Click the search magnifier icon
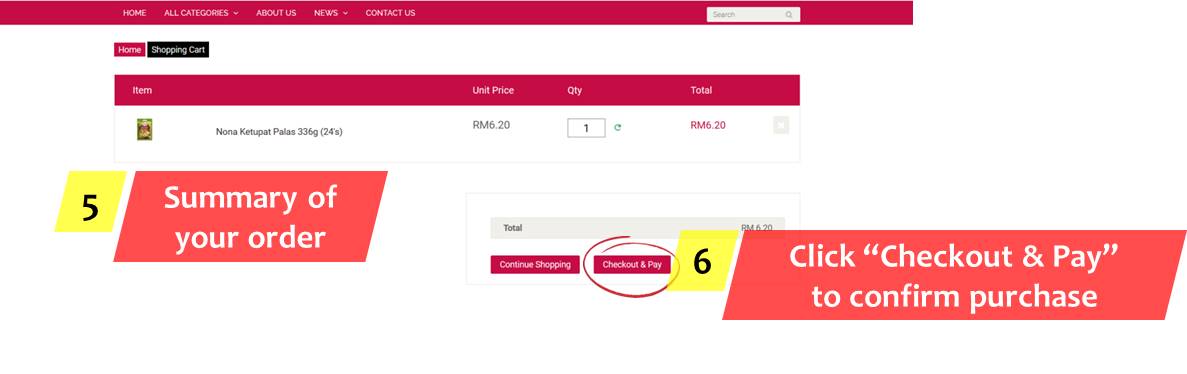The width and height of the screenshot is (1187, 374). pos(789,14)
